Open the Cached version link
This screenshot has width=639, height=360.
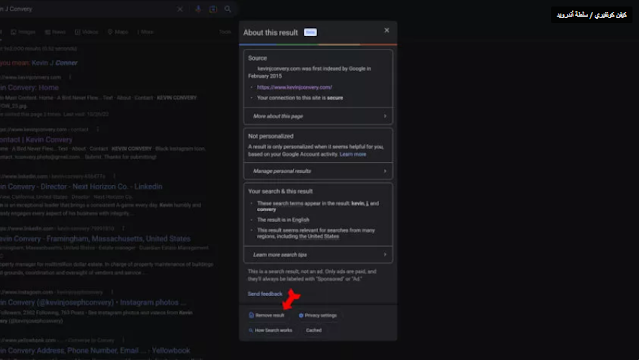pos(314,330)
